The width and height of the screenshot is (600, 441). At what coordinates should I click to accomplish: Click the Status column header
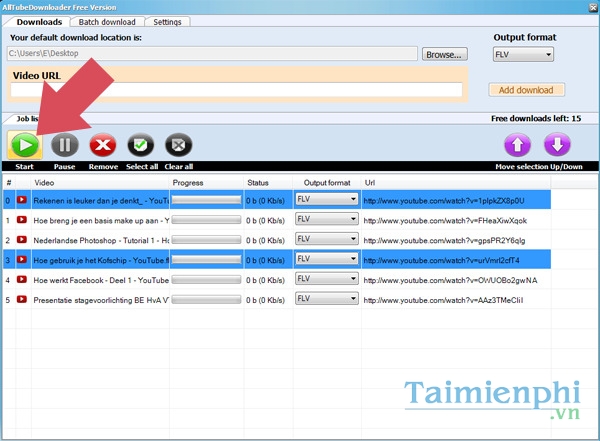pyautogui.click(x=268, y=183)
